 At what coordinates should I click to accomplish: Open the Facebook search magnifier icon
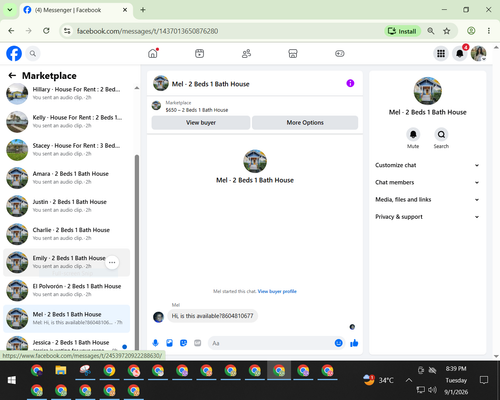[33, 53]
